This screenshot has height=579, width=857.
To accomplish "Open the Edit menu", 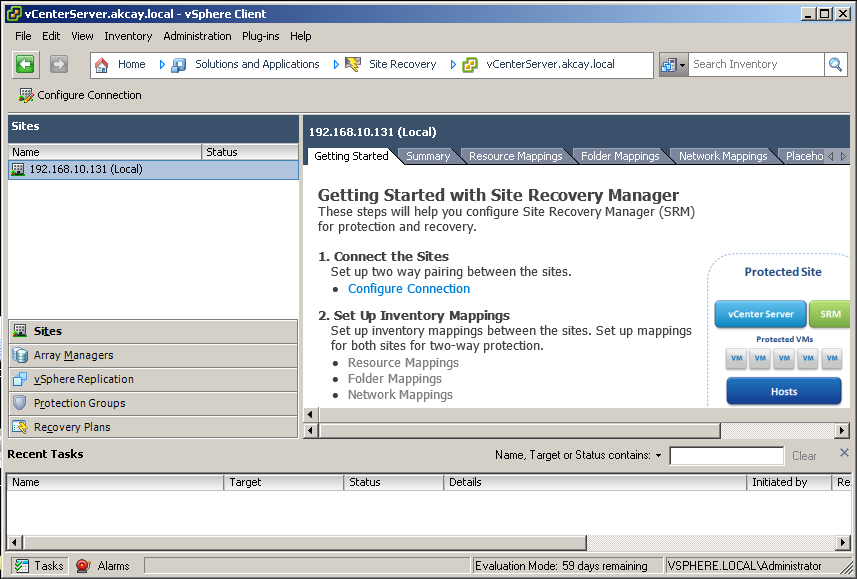I will [51, 36].
